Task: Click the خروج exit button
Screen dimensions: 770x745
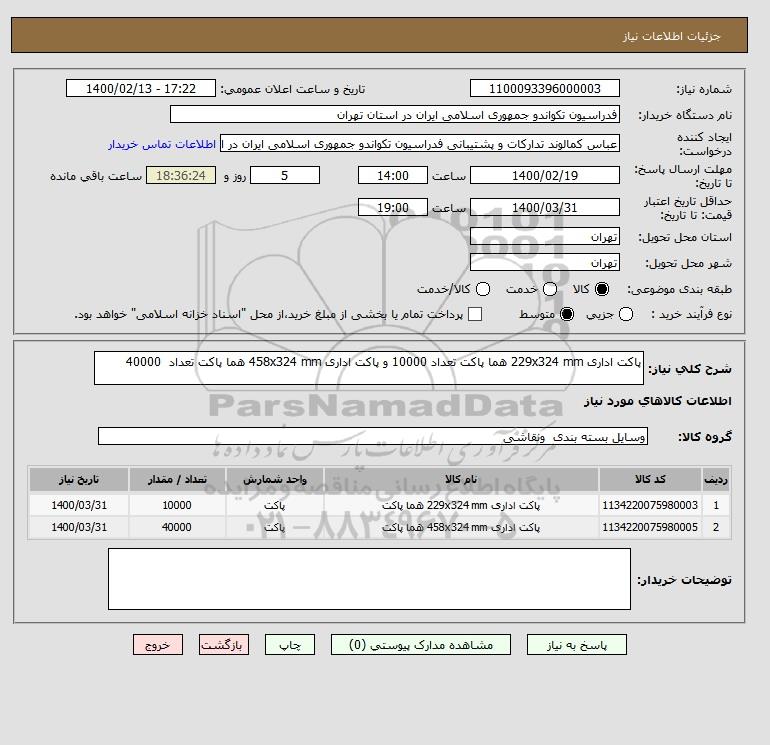Action: coord(158,644)
